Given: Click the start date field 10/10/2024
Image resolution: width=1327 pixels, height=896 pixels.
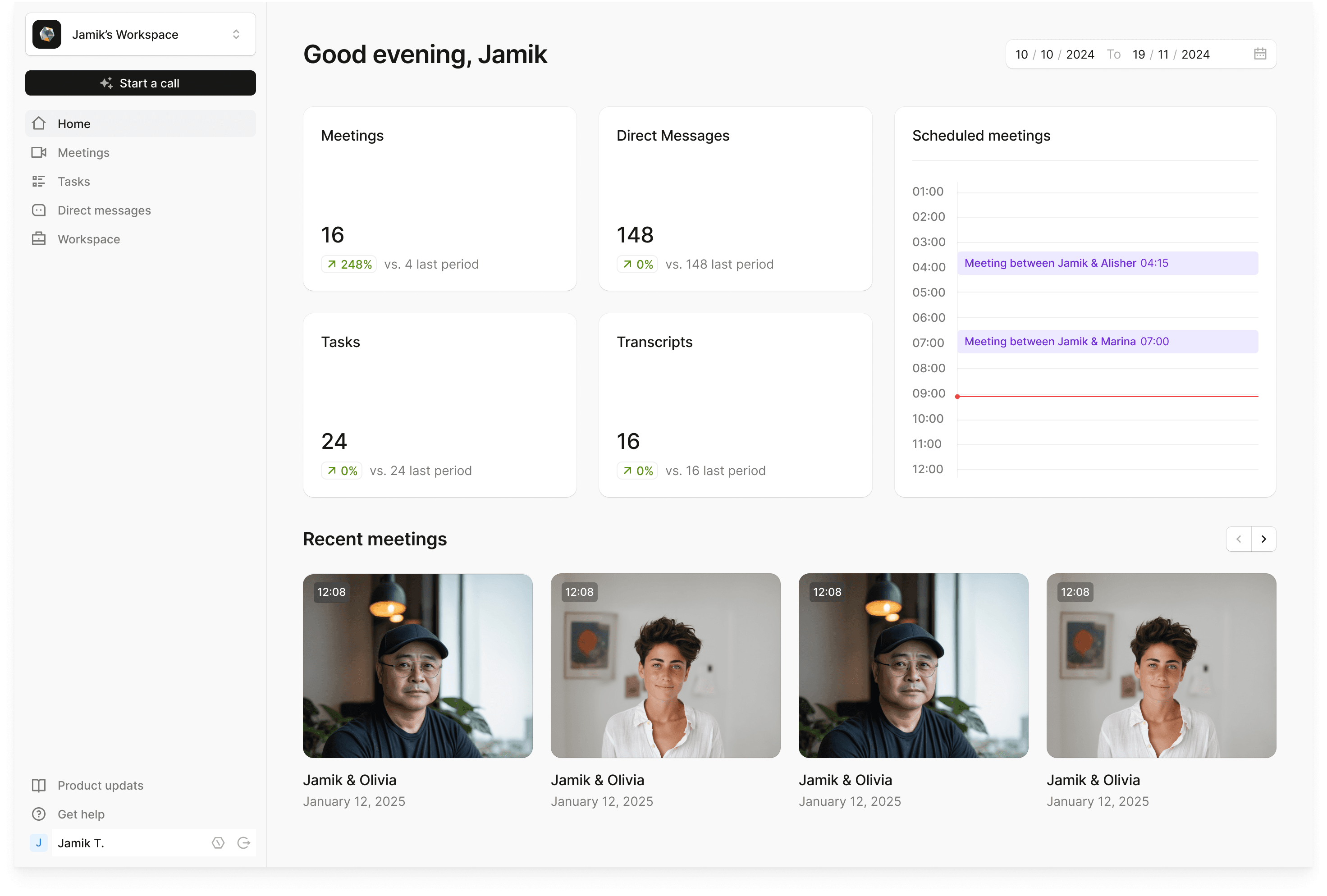Looking at the screenshot, I should pos(1054,54).
